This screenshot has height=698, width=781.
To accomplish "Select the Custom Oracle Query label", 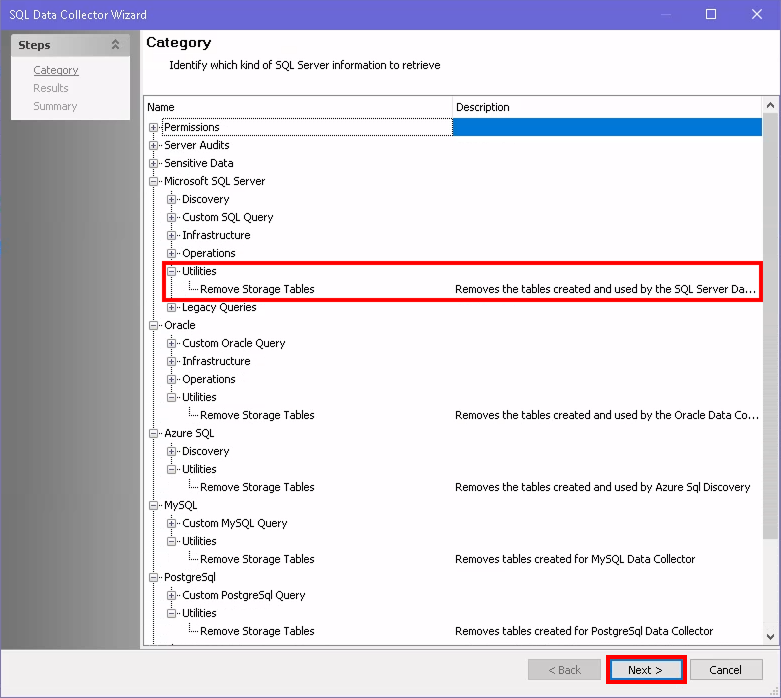I will (x=234, y=343).
